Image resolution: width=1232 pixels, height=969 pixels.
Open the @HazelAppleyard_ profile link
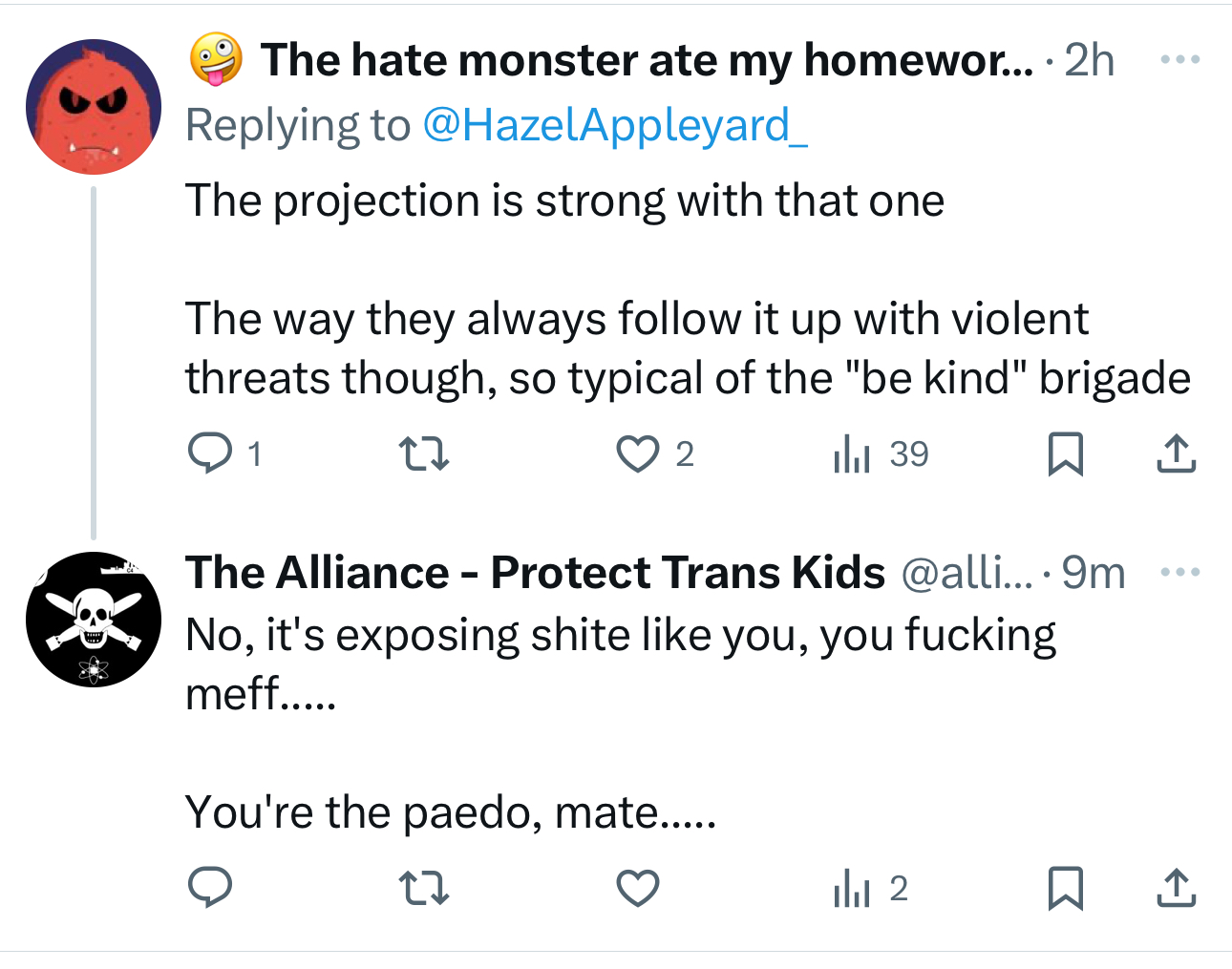tap(614, 125)
